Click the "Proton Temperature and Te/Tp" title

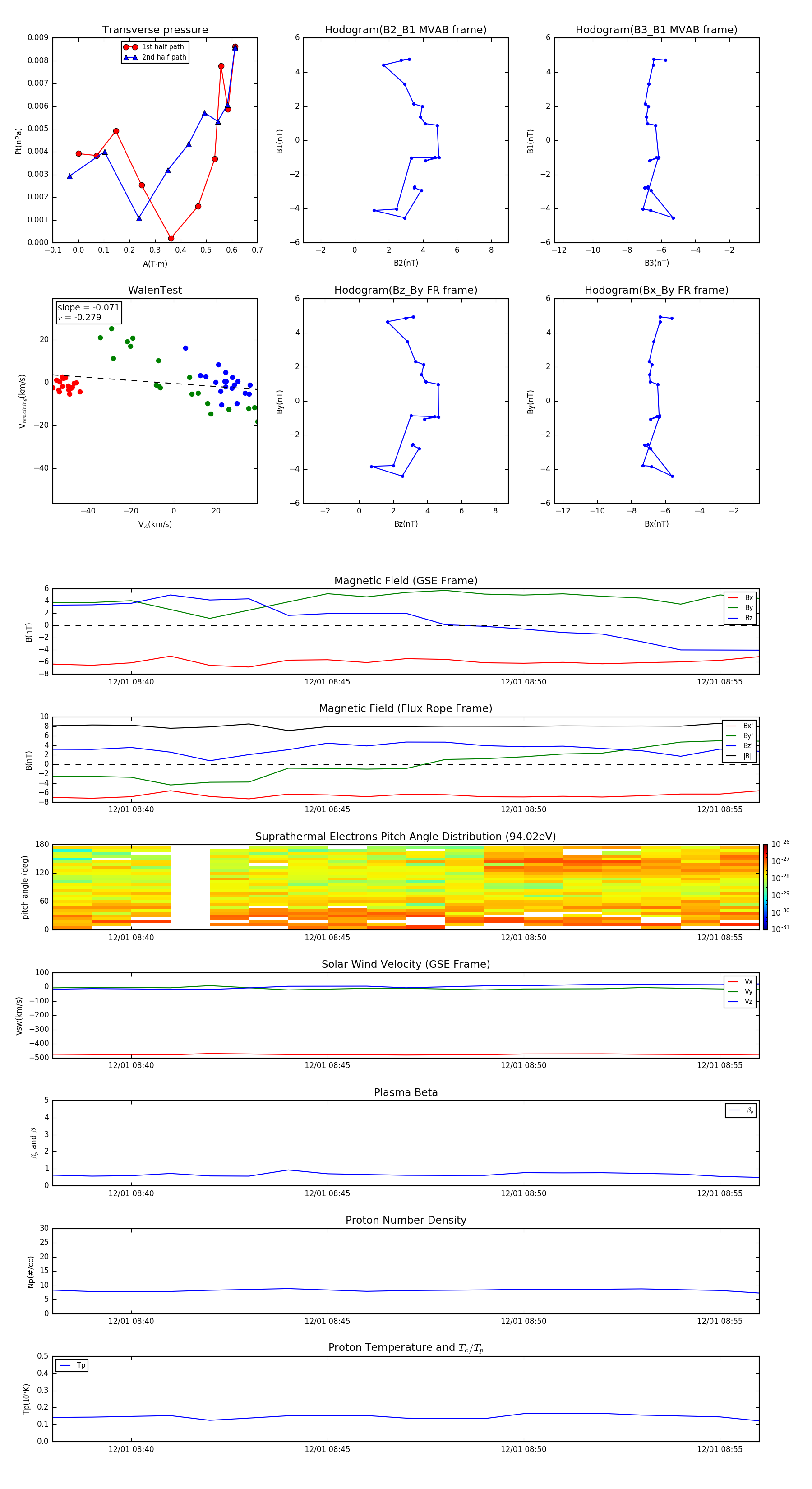pyautogui.click(x=406, y=1347)
